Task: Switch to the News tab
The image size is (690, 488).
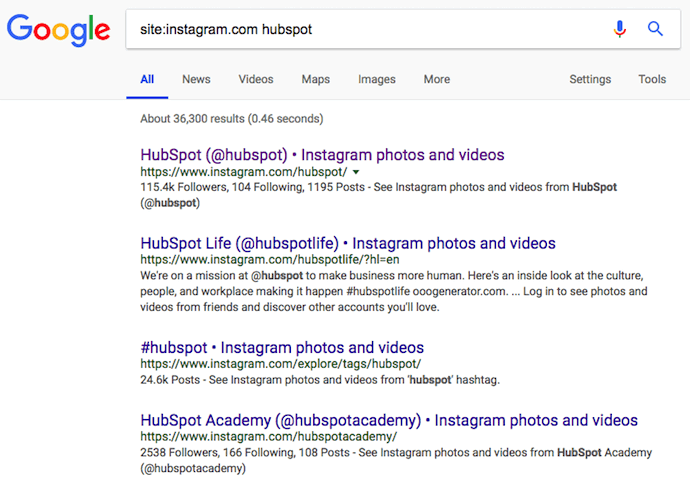Action: click(196, 79)
